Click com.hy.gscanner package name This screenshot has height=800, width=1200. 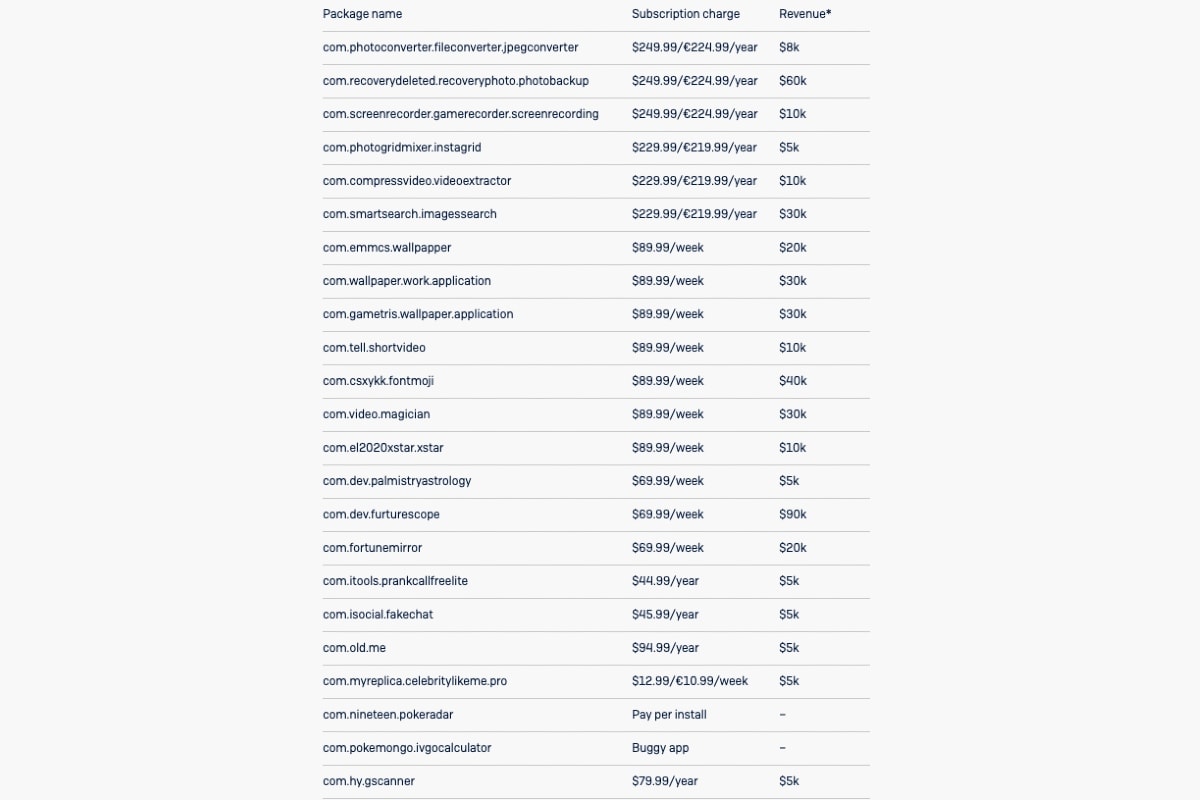[x=368, y=781]
